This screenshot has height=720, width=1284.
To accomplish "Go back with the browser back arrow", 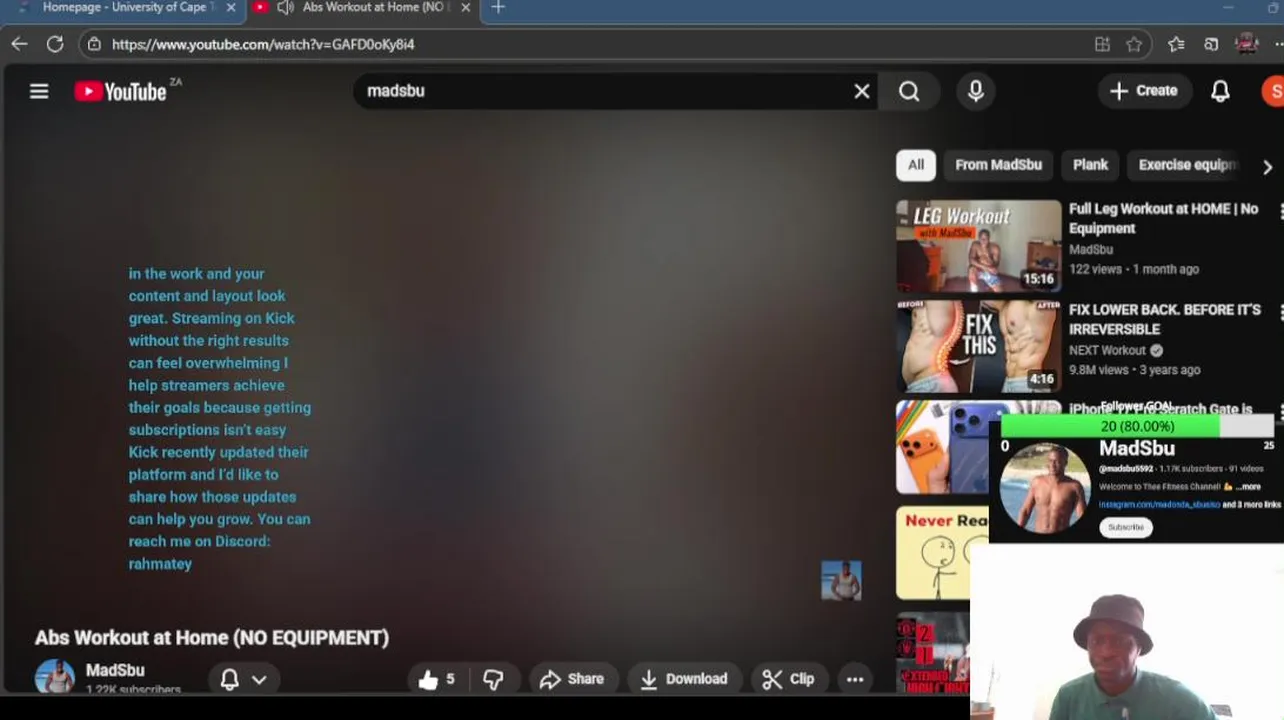I will (19, 44).
